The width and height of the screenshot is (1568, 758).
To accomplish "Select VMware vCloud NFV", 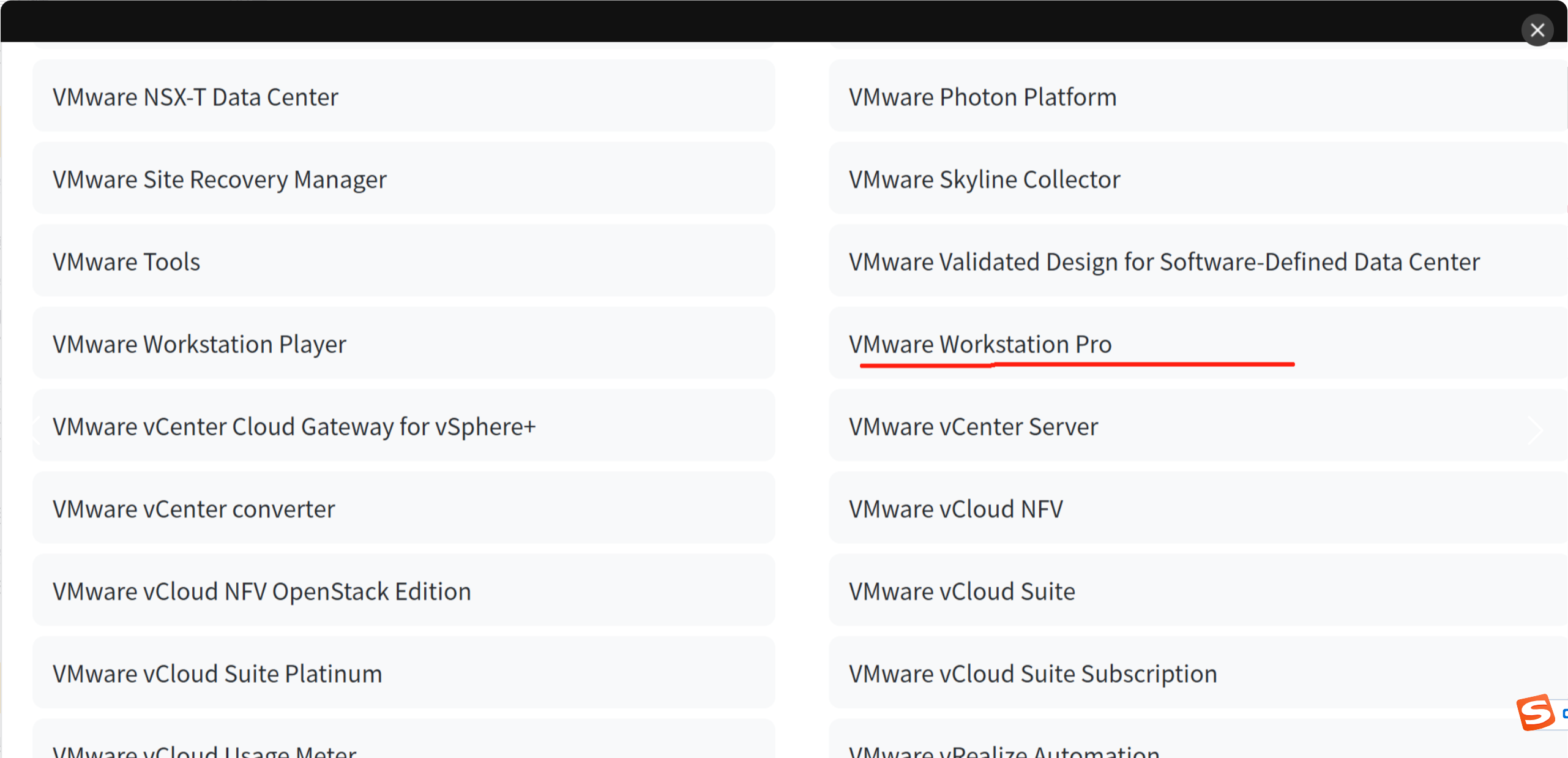I will 956,508.
